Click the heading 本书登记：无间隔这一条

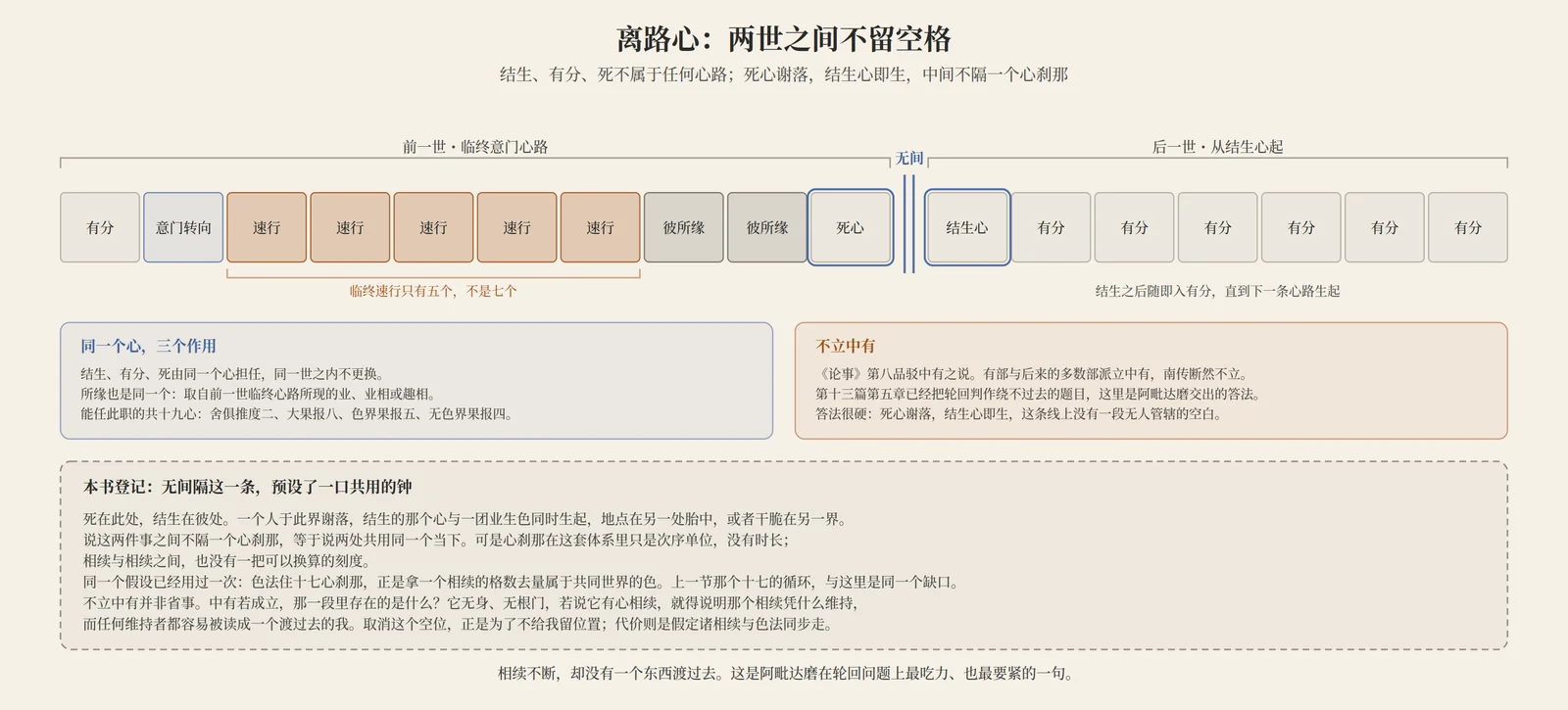(248, 487)
